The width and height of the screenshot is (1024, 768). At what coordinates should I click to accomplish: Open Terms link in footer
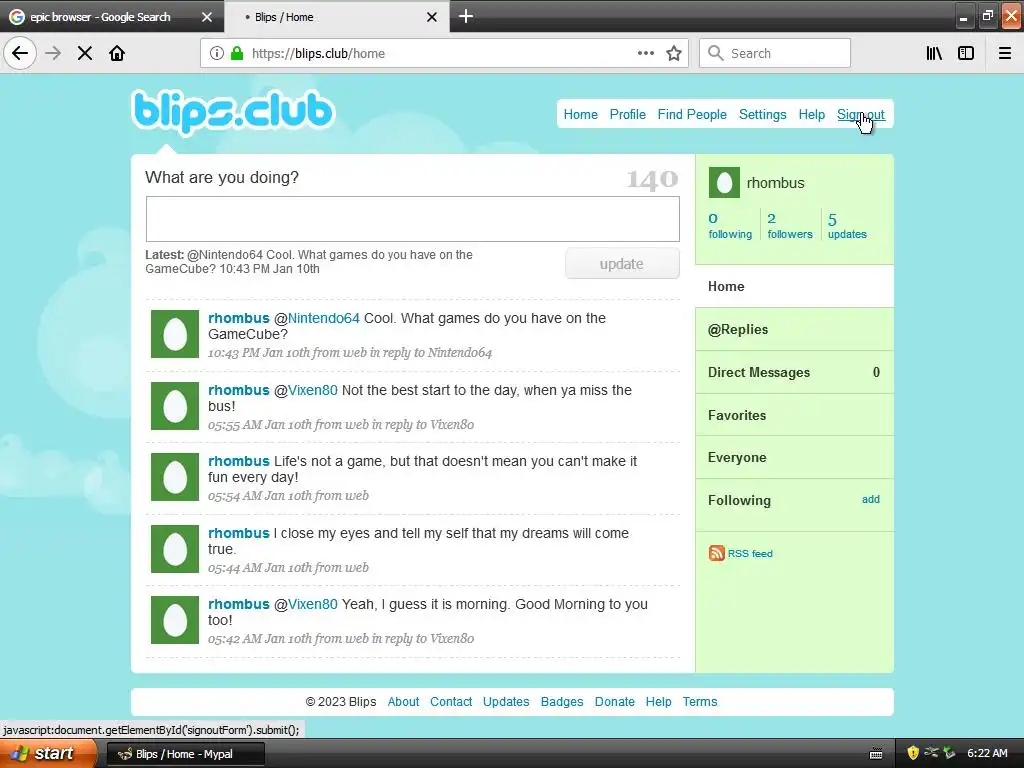pos(699,701)
